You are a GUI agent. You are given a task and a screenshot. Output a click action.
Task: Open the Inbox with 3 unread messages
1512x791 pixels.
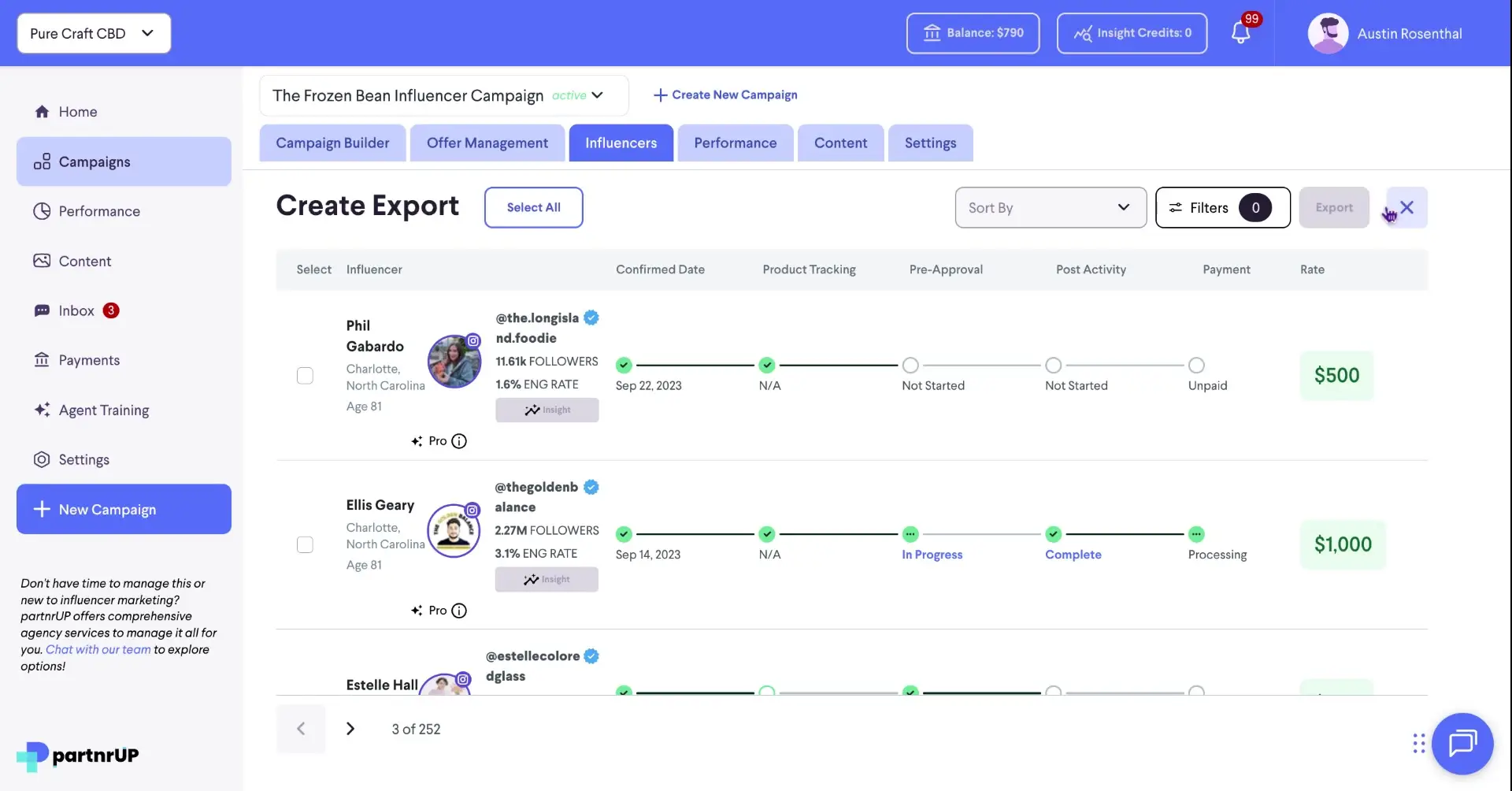pyautogui.click(x=76, y=310)
